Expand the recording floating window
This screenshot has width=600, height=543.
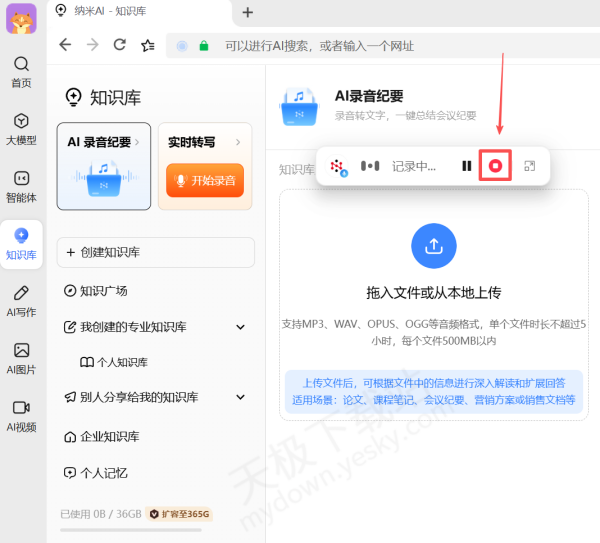point(529,166)
